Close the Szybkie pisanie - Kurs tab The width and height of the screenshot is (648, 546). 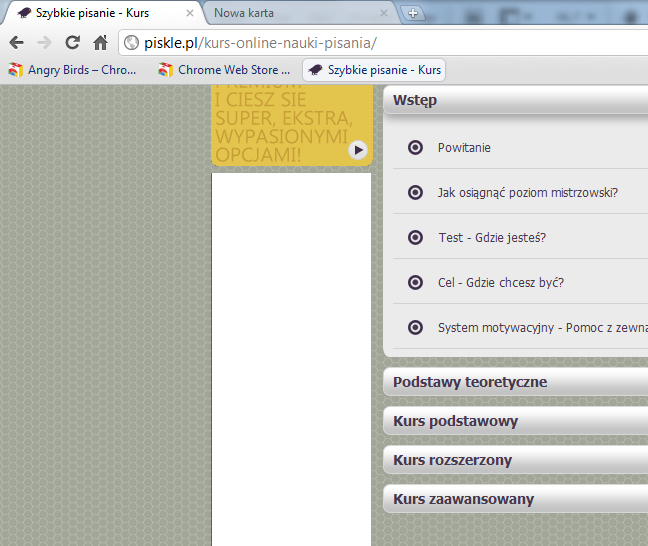tap(190, 13)
